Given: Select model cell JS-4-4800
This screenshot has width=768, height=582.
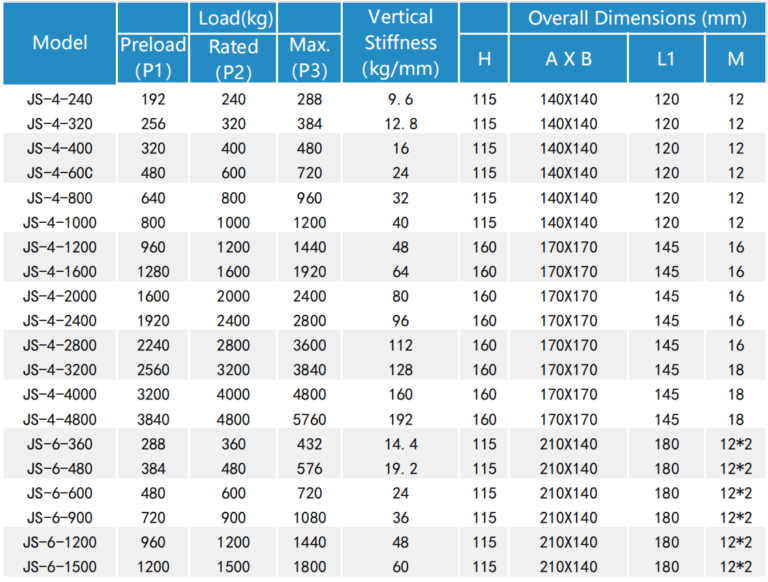Looking at the screenshot, I should click(60, 419).
